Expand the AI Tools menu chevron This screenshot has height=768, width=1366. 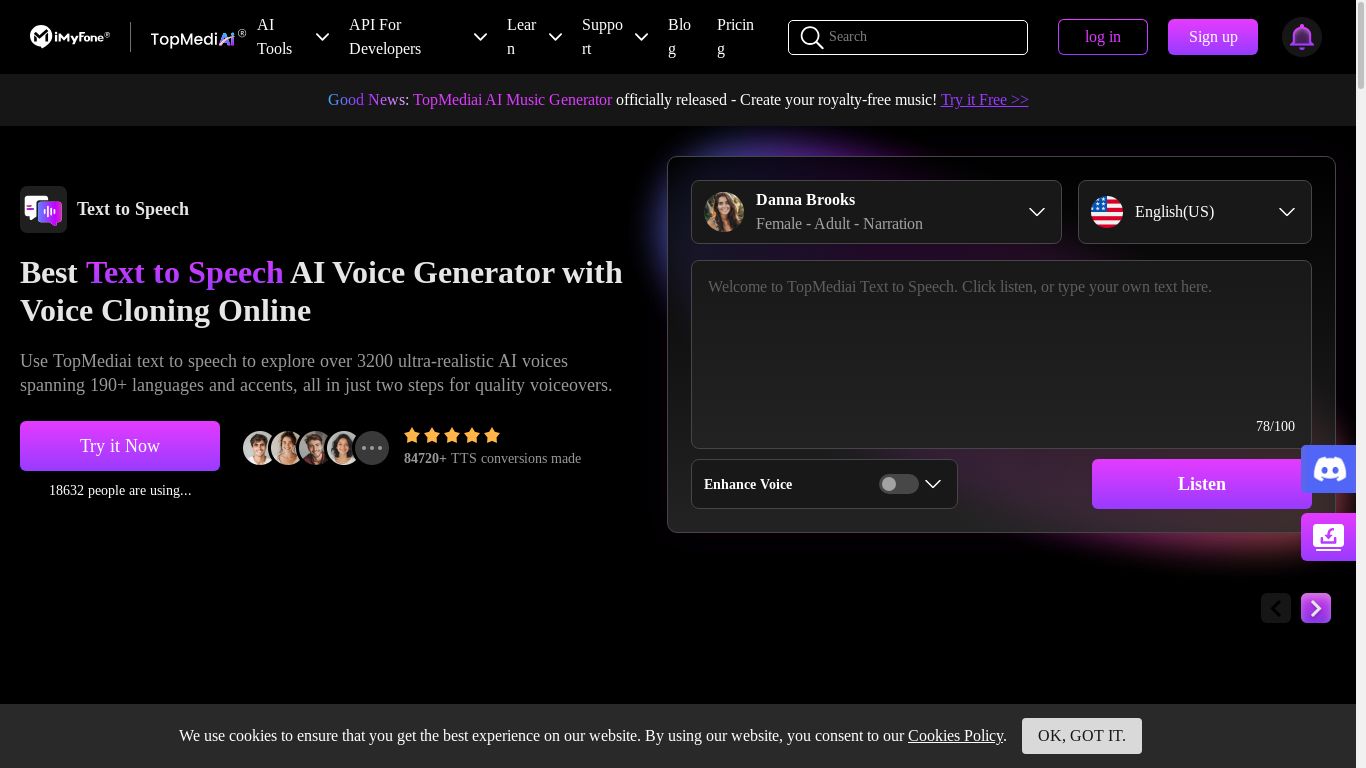(x=322, y=37)
